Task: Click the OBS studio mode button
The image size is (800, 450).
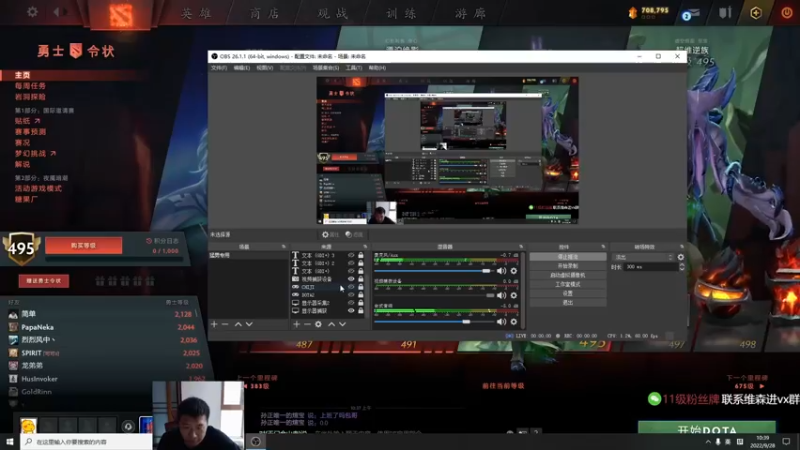Action: pos(568,284)
